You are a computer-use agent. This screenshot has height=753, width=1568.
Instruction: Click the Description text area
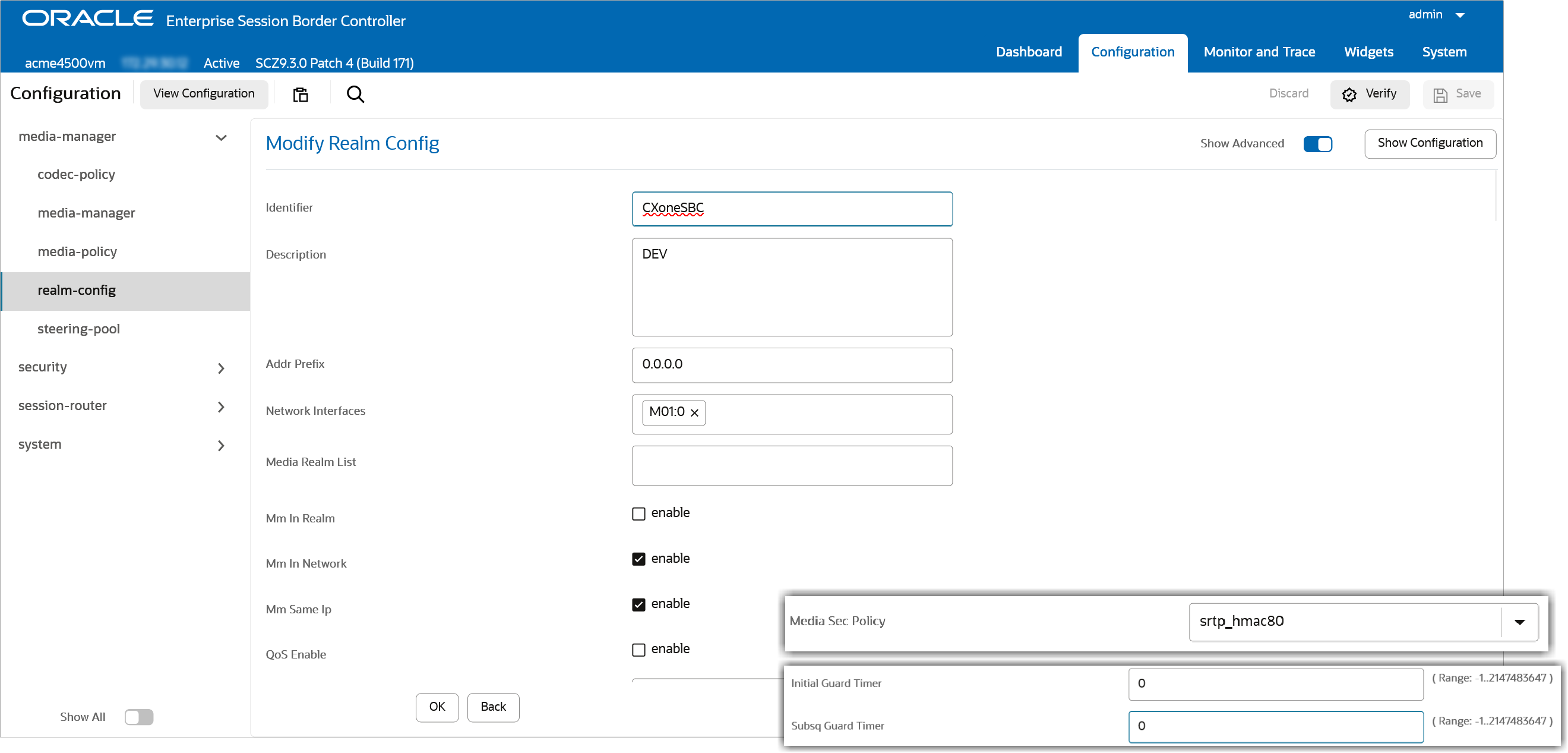click(x=791, y=286)
